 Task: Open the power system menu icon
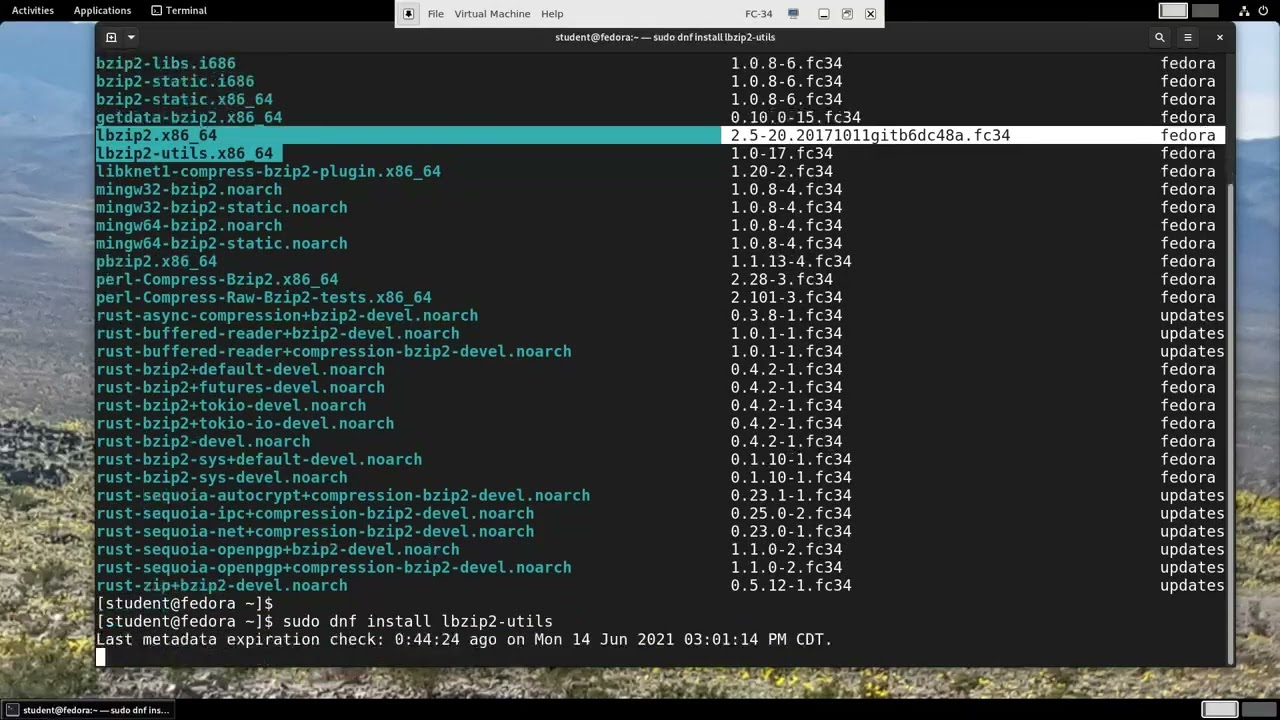(x=1263, y=10)
